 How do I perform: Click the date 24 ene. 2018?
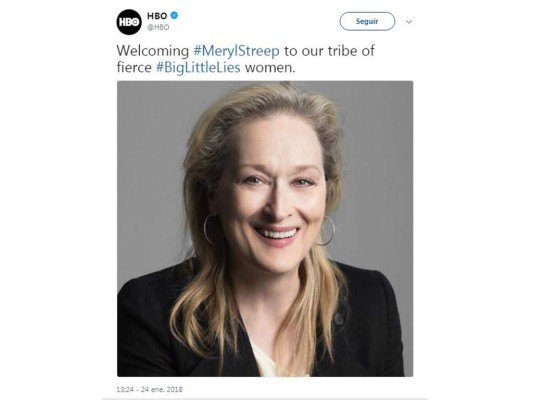[x=162, y=389]
